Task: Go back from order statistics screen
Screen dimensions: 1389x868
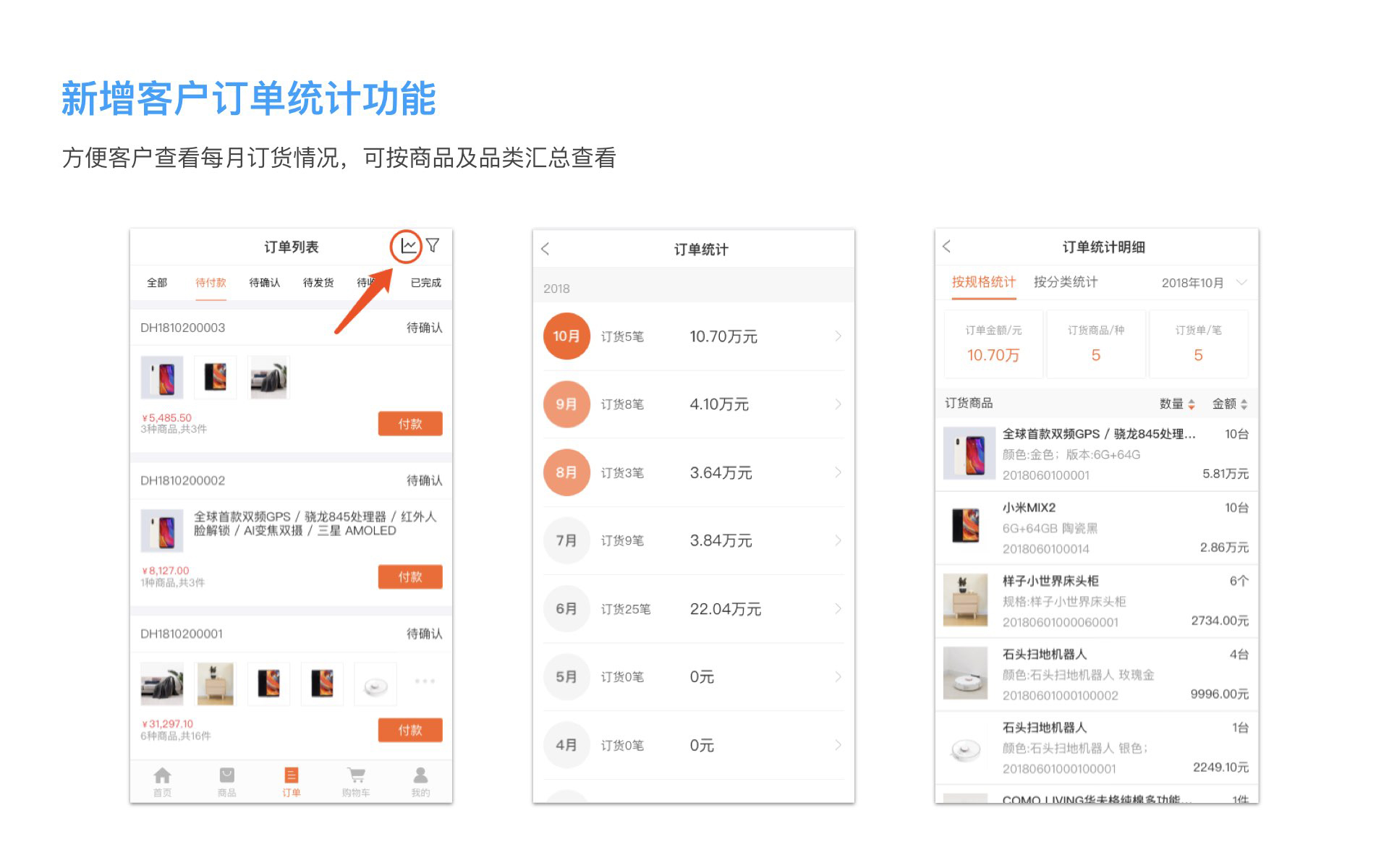Action: click(545, 249)
